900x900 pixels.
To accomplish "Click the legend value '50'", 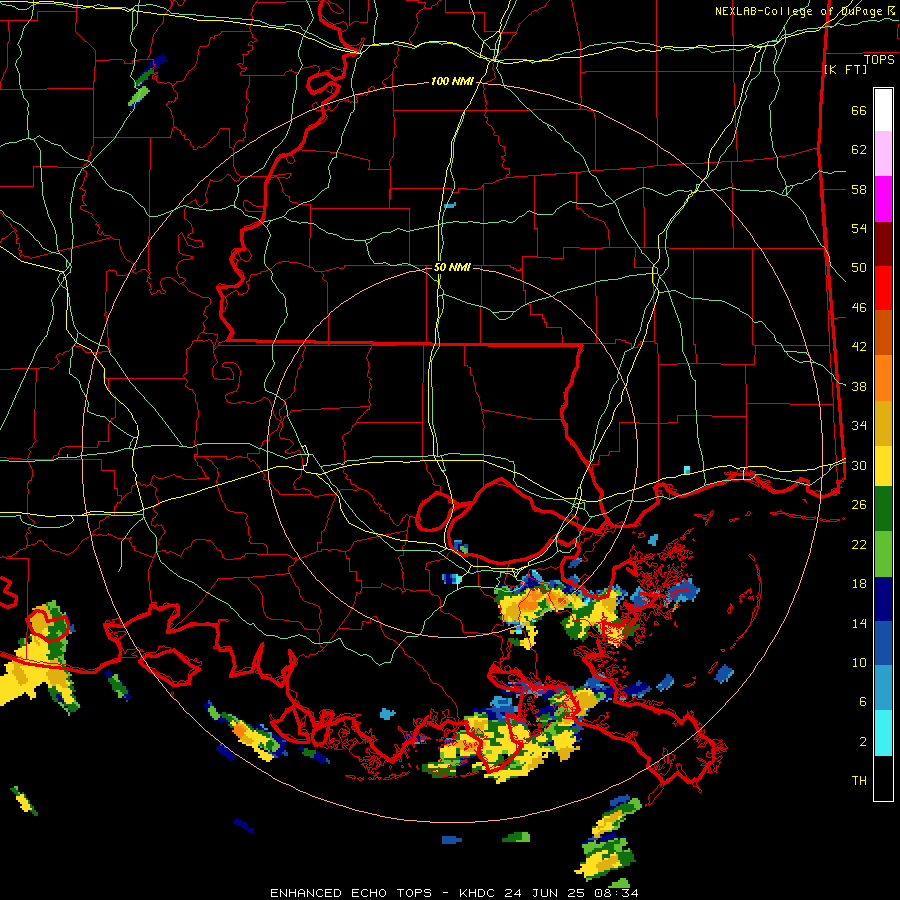I will point(859,268).
